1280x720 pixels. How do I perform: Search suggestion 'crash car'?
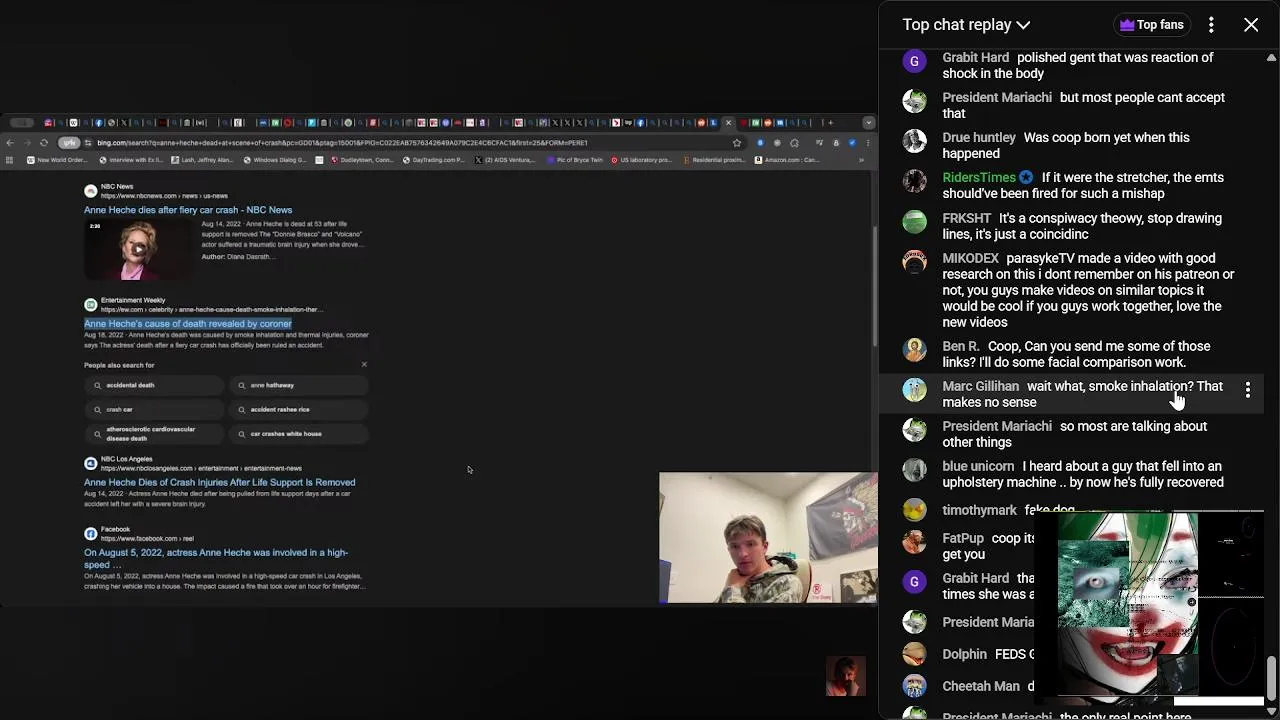154,409
